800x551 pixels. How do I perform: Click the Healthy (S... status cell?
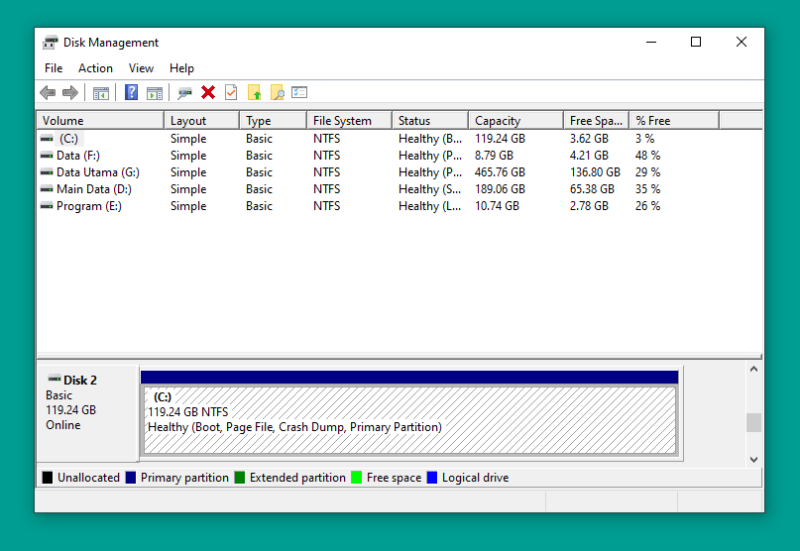(x=430, y=189)
